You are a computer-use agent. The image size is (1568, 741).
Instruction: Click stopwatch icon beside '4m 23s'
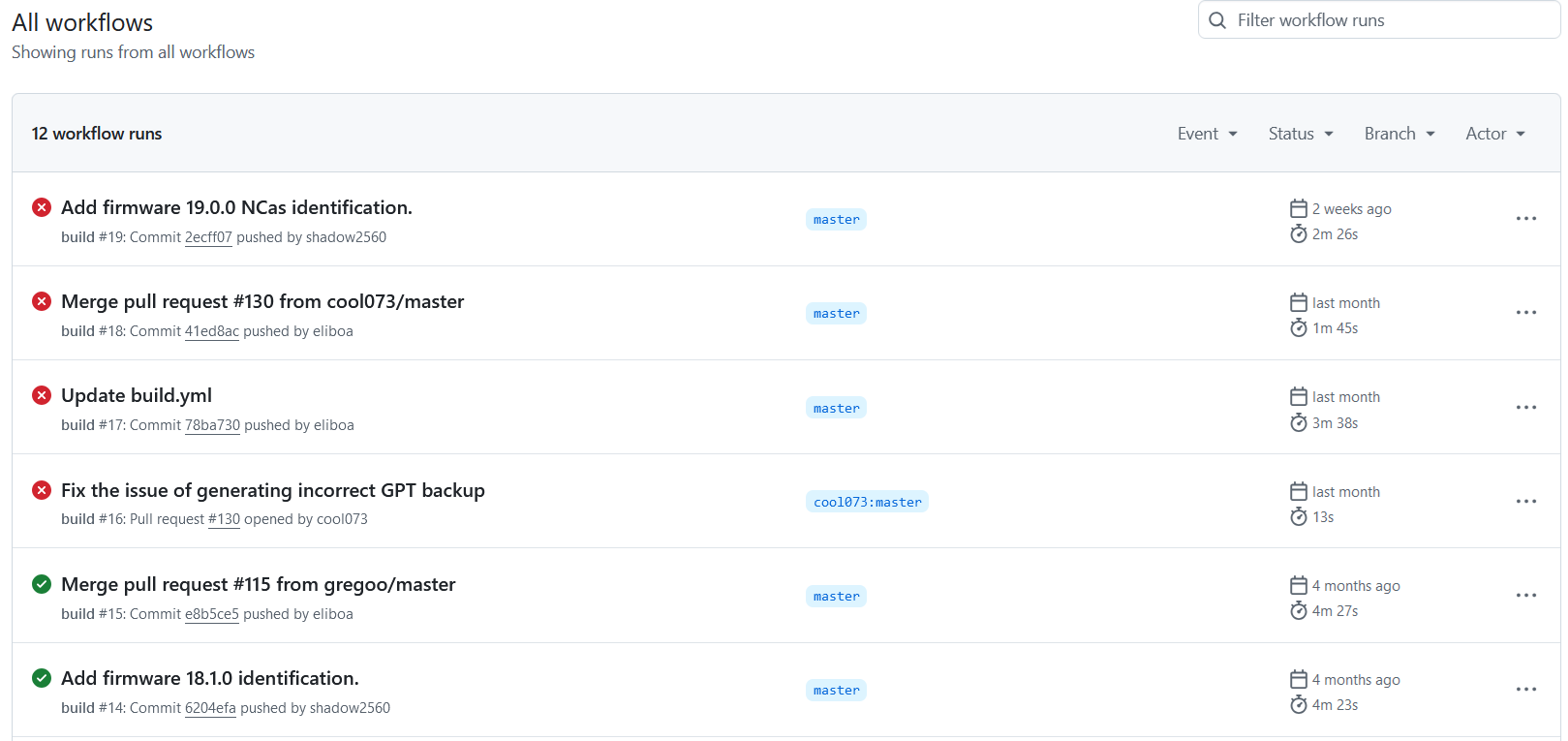click(1299, 704)
